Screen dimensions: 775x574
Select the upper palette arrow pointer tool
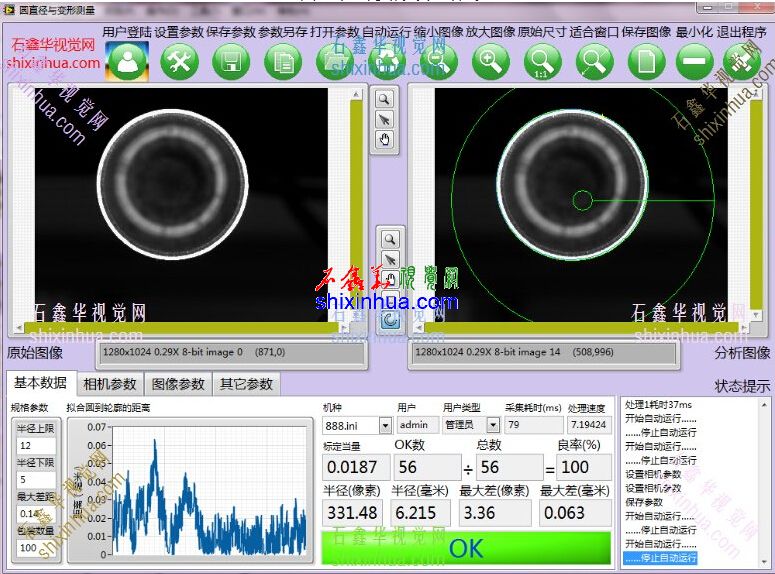385,120
